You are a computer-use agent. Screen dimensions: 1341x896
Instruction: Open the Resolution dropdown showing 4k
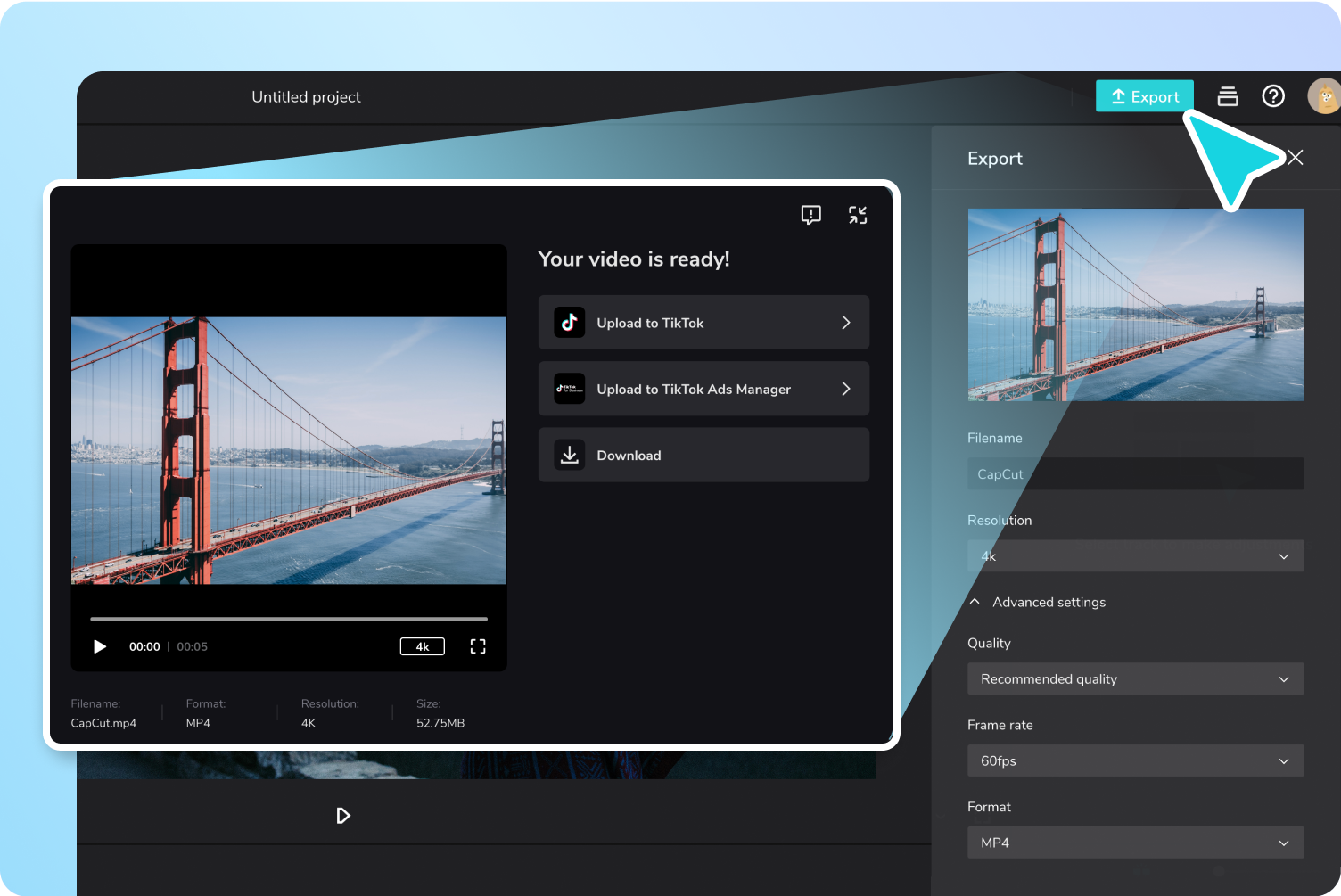tap(1134, 555)
